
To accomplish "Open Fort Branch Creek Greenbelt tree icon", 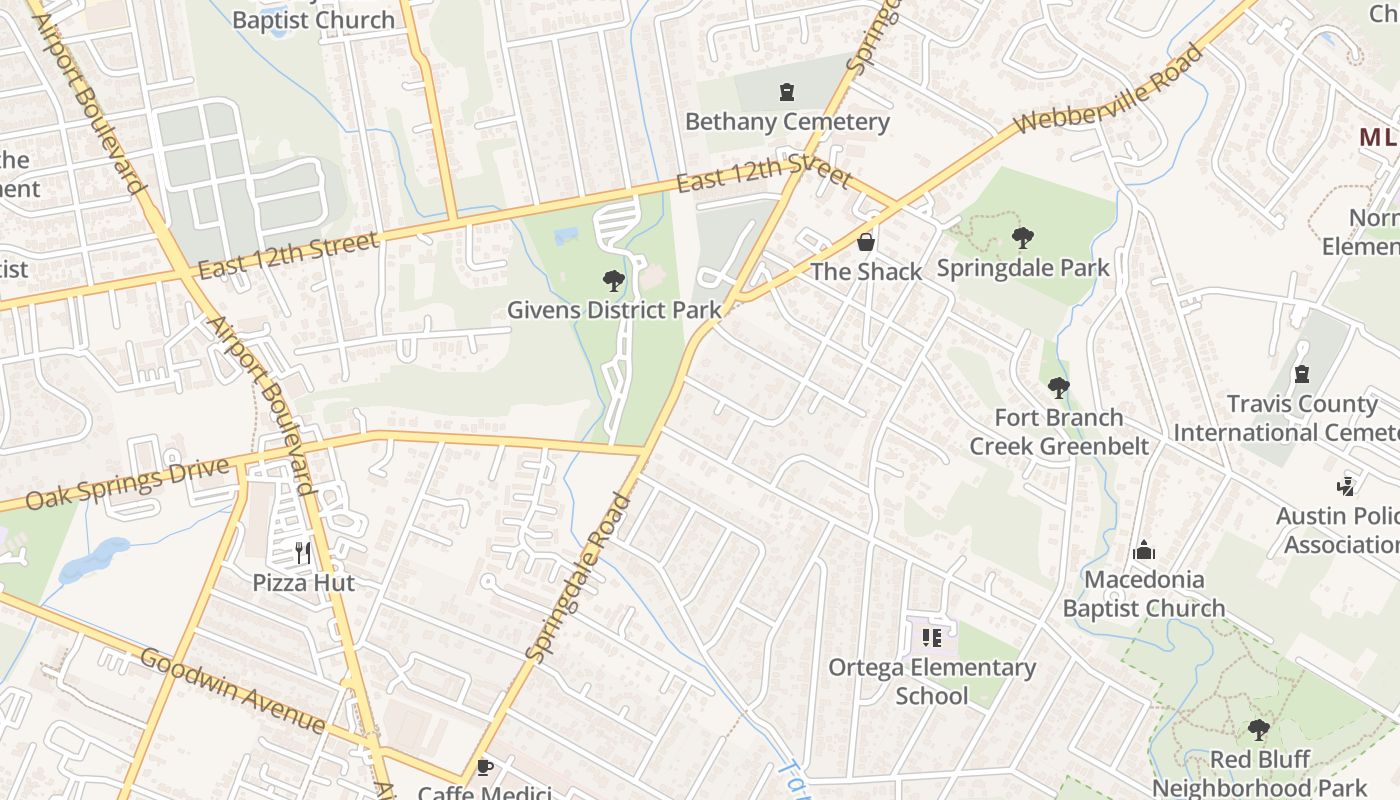I will (1058, 388).
